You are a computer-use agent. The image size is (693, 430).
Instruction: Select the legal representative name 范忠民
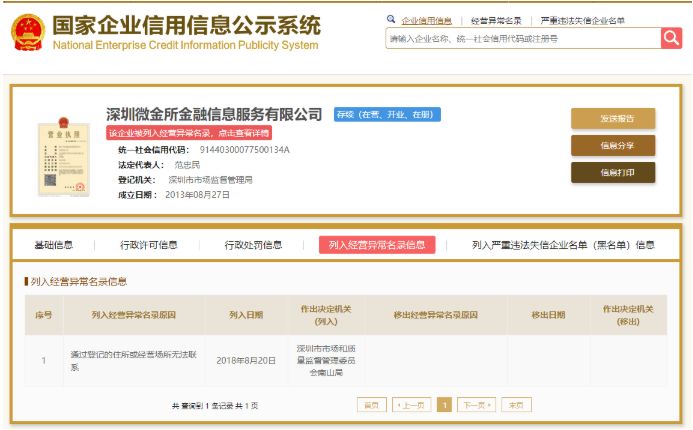tap(187, 165)
